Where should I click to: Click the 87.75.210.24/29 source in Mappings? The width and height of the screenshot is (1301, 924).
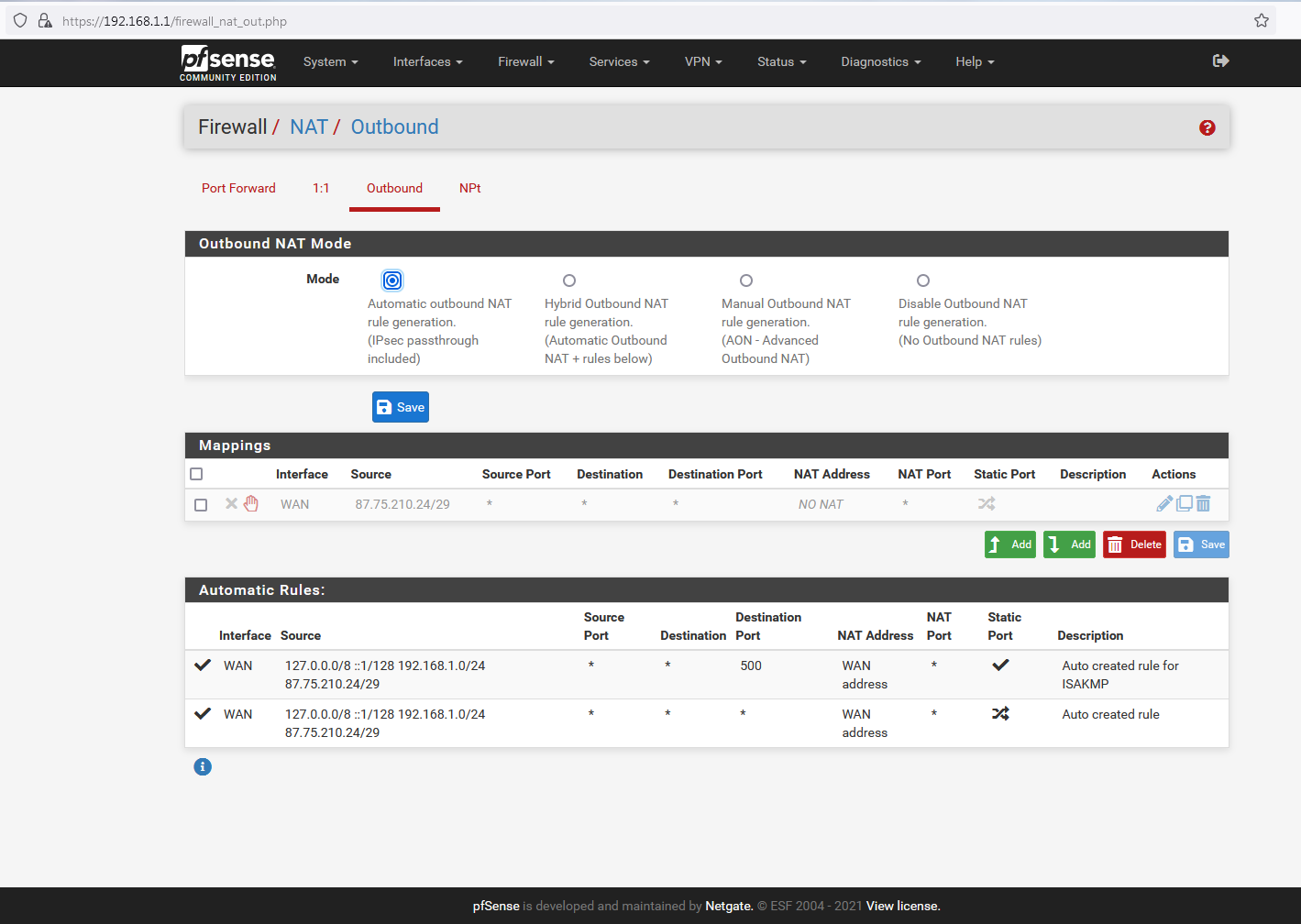coord(402,504)
